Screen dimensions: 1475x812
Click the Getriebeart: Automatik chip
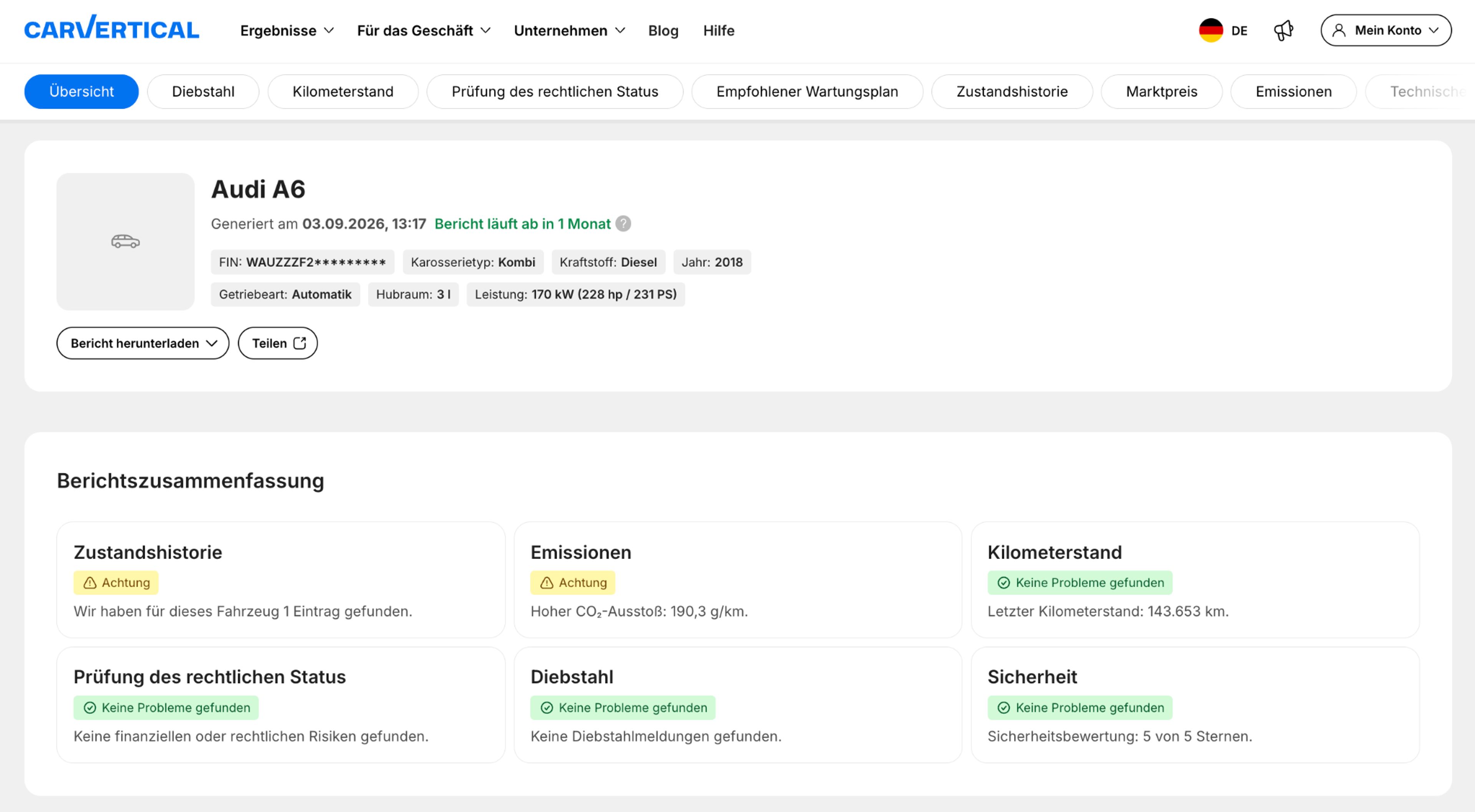point(285,294)
